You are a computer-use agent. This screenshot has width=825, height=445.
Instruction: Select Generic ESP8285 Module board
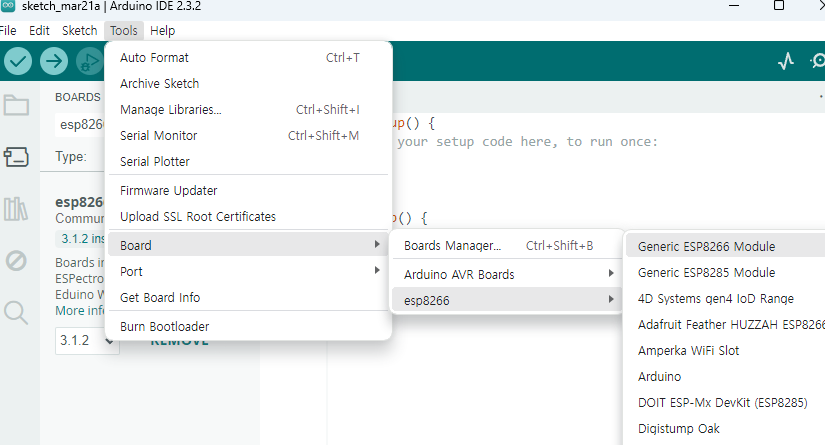coord(726,272)
